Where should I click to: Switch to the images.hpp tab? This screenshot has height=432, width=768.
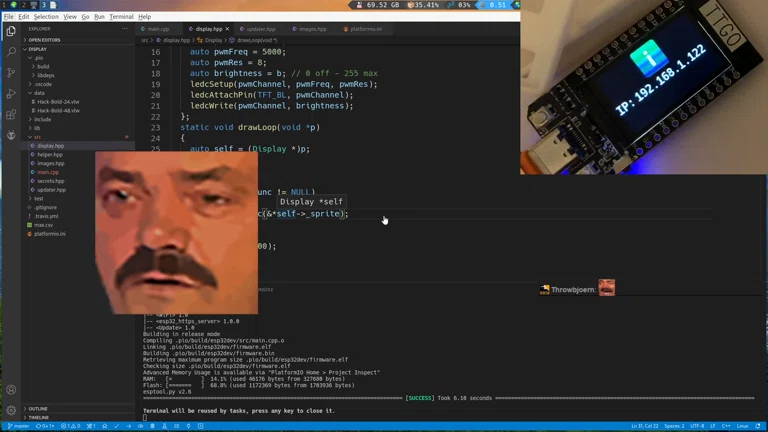click(x=310, y=29)
